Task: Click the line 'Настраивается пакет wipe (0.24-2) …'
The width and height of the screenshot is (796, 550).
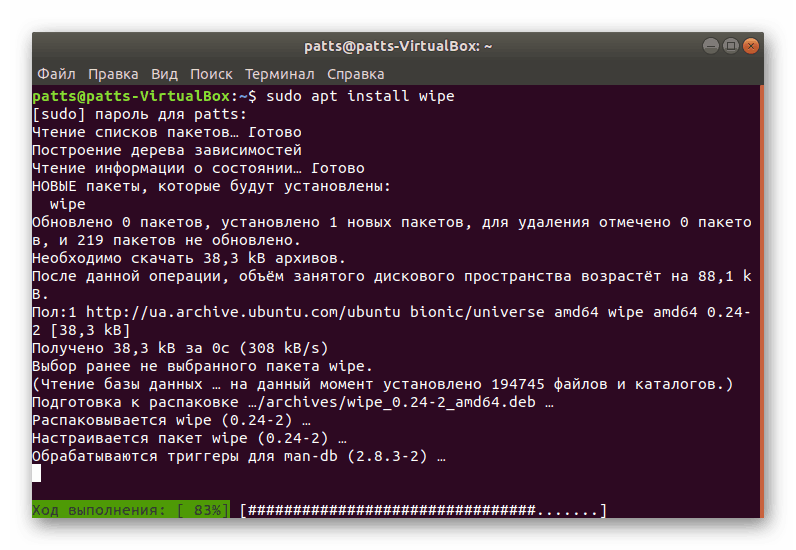Action: 189,438
